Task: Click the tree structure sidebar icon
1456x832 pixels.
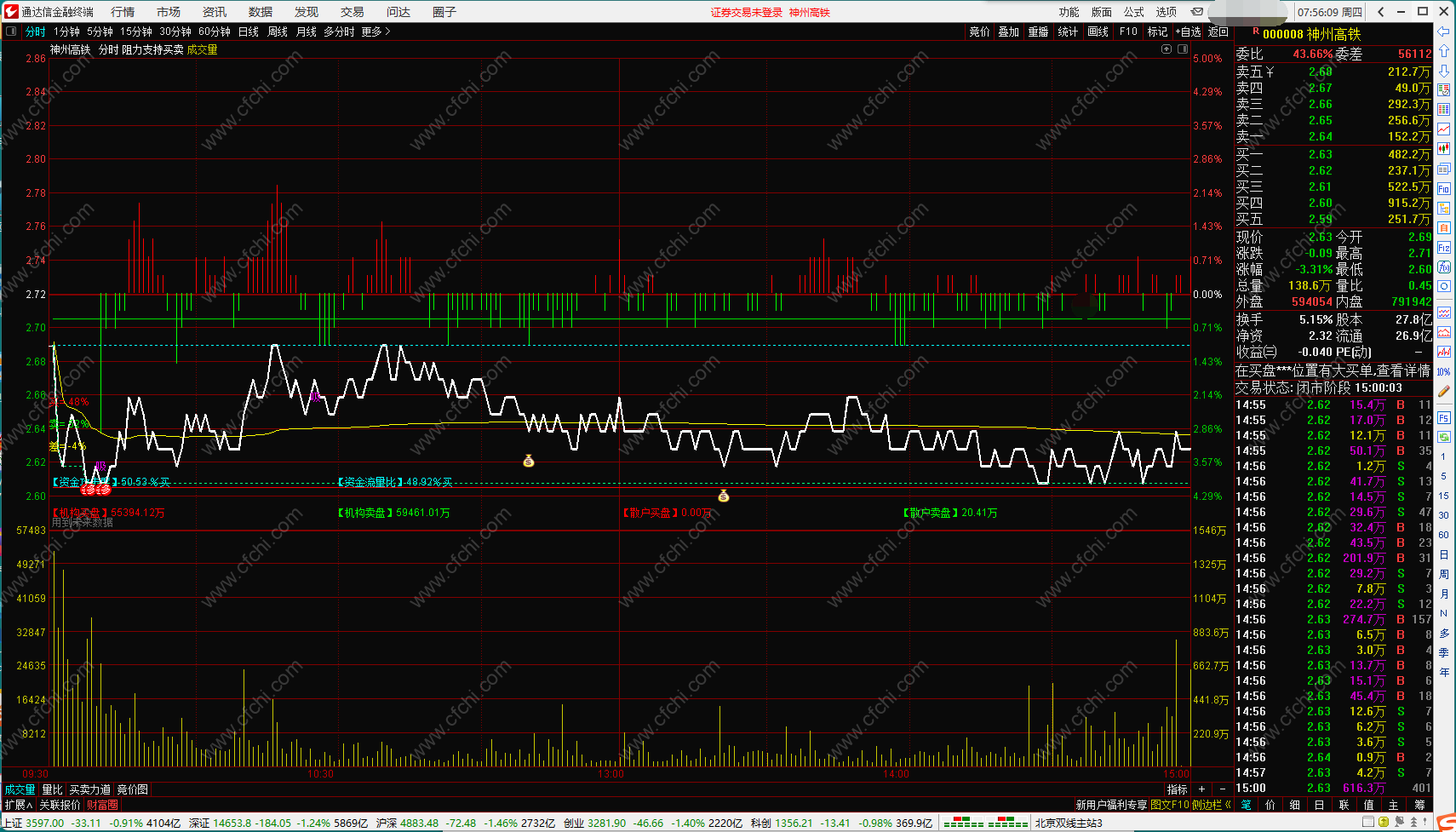Action: (1443, 208)
